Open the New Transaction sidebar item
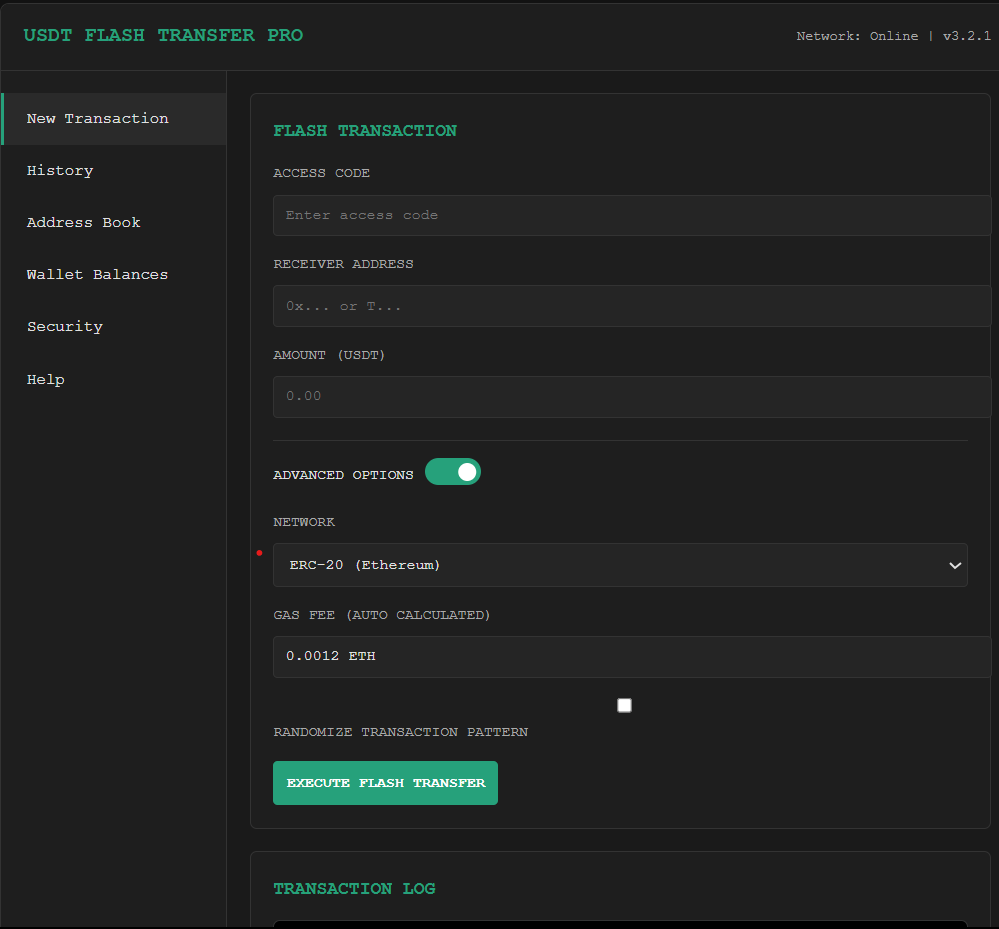The width and height of the screenshot is (999, 929). (98, 119)
